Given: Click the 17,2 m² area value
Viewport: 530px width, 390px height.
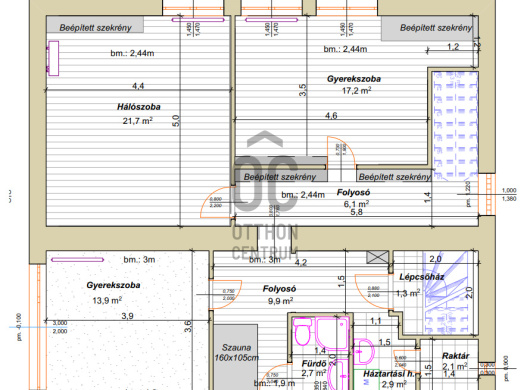Looking at the screenshot, I should coord(357,91).
